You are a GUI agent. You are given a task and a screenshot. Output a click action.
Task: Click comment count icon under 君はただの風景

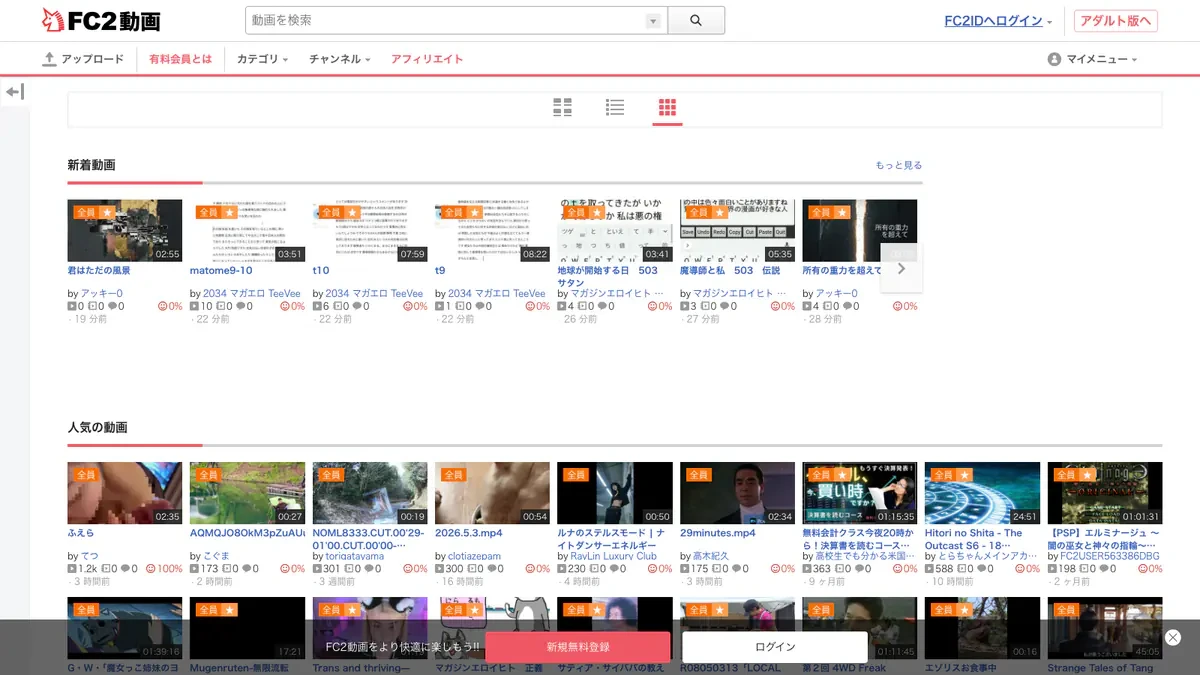(112, 307)
